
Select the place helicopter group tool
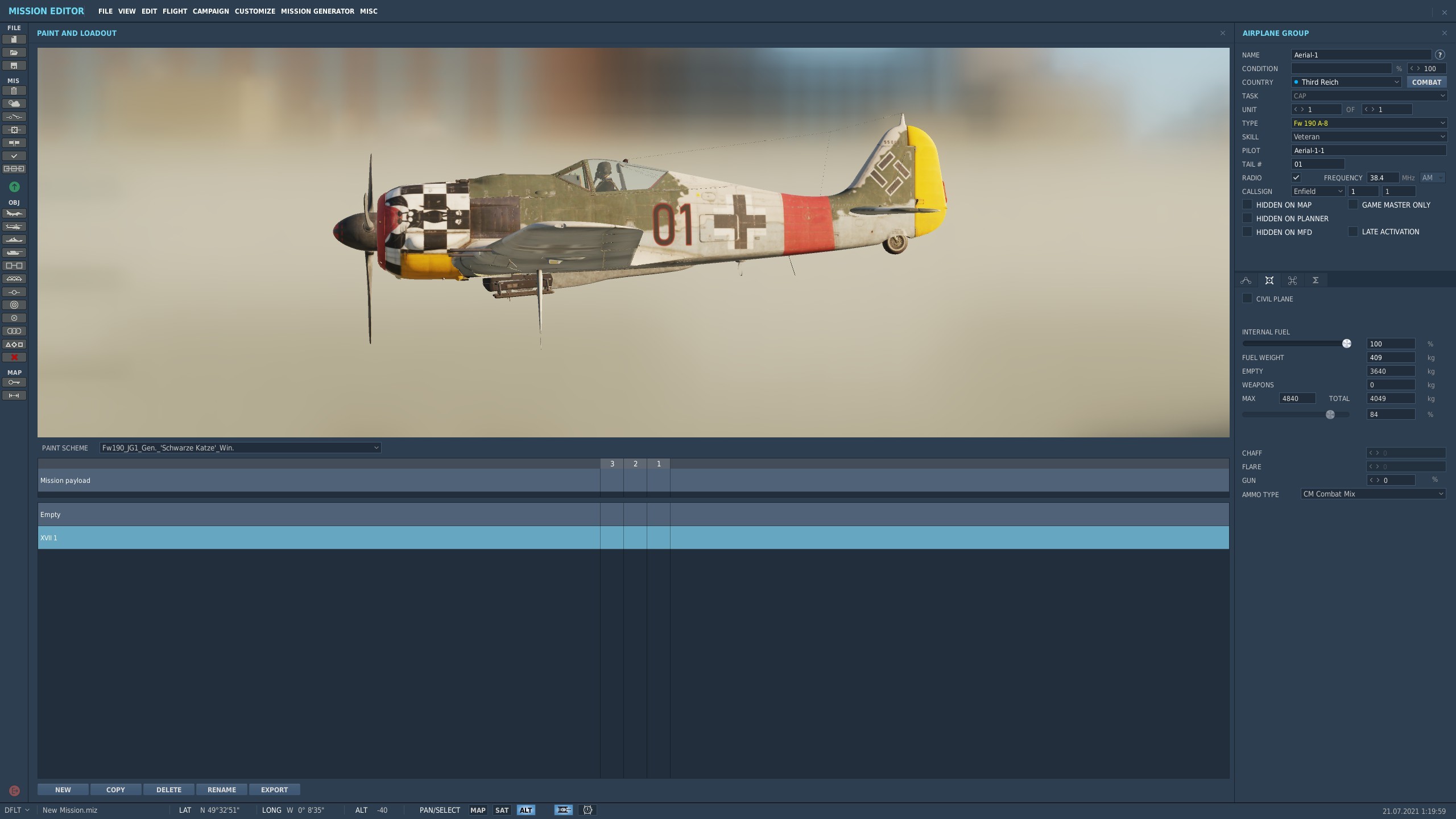point(14,226)
